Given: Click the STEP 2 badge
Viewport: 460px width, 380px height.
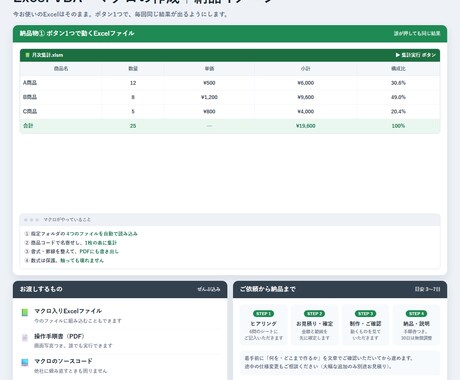Looking at the screenshot, I should [x=314, y=314].
